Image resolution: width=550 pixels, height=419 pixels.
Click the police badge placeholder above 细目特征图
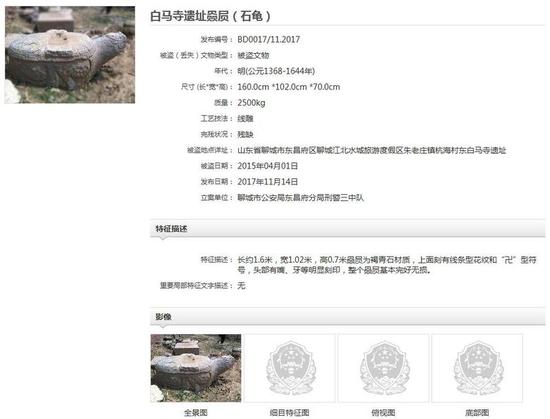290,368
